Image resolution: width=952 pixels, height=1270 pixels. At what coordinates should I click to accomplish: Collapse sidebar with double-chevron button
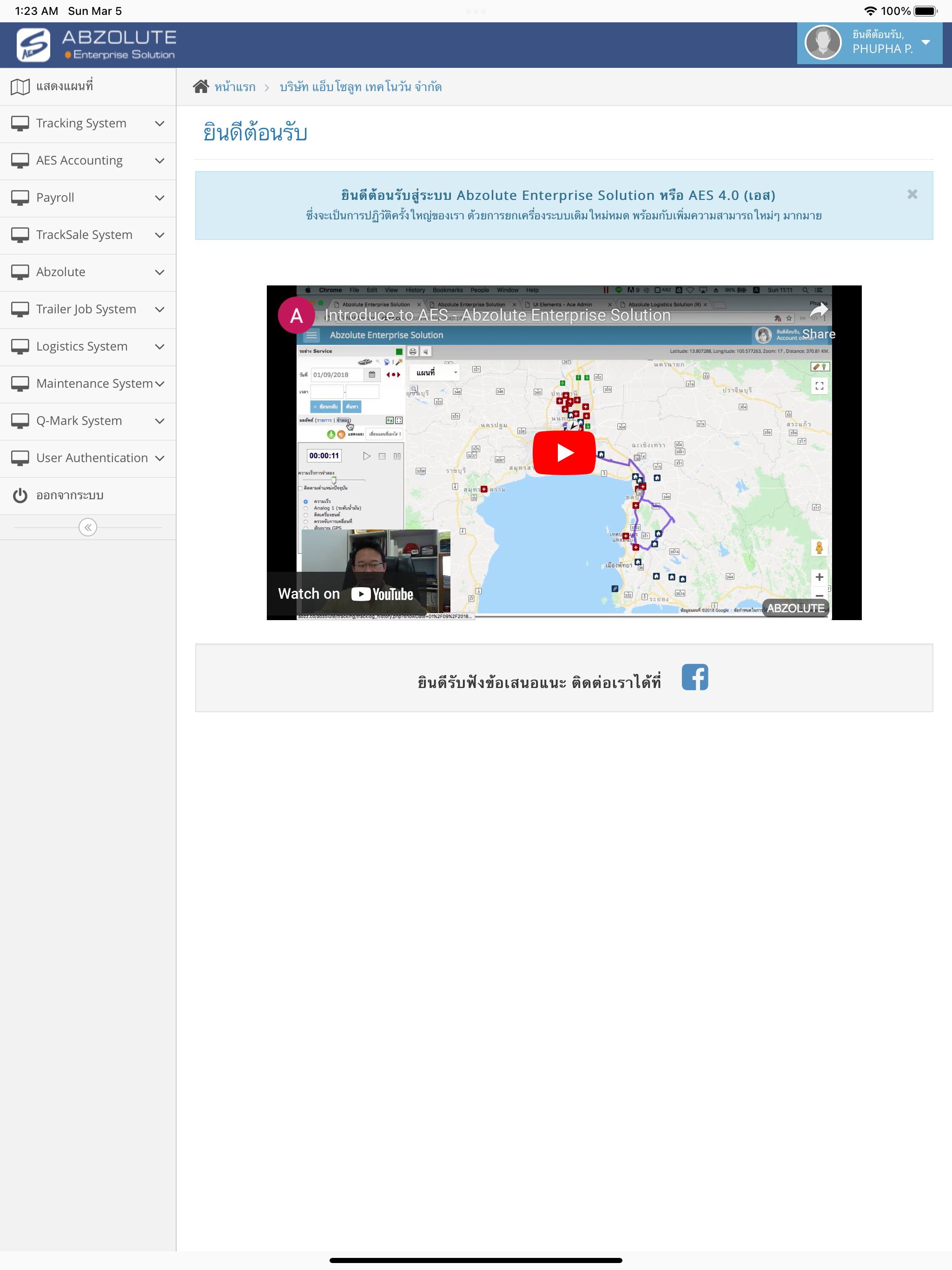pos(88,527)
